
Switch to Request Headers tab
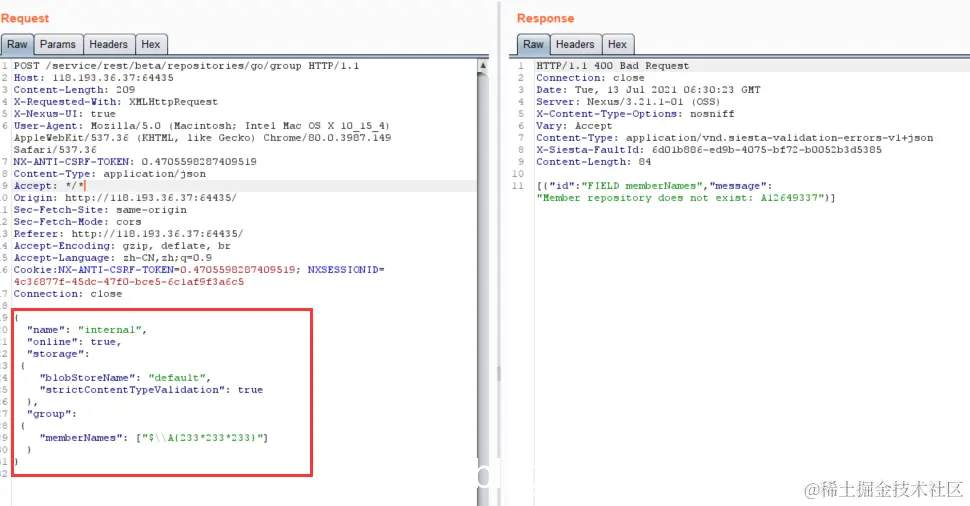point(108,45)
